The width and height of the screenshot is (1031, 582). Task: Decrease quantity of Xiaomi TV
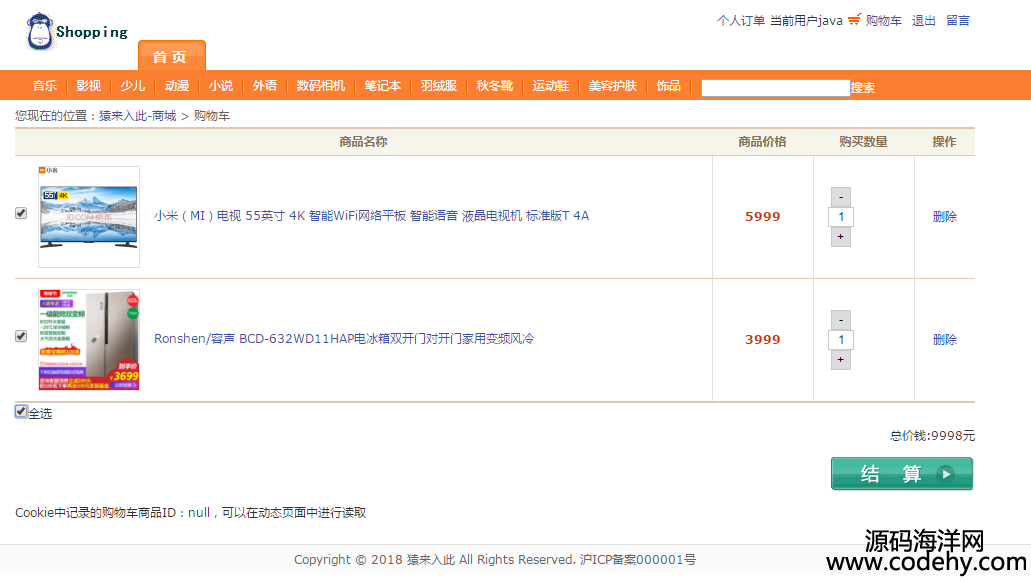coord(841,197)
